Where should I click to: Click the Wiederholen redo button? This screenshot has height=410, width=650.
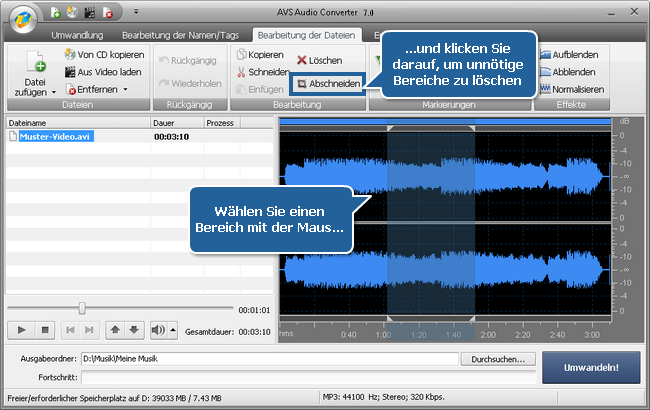click(x=190, y=83)
